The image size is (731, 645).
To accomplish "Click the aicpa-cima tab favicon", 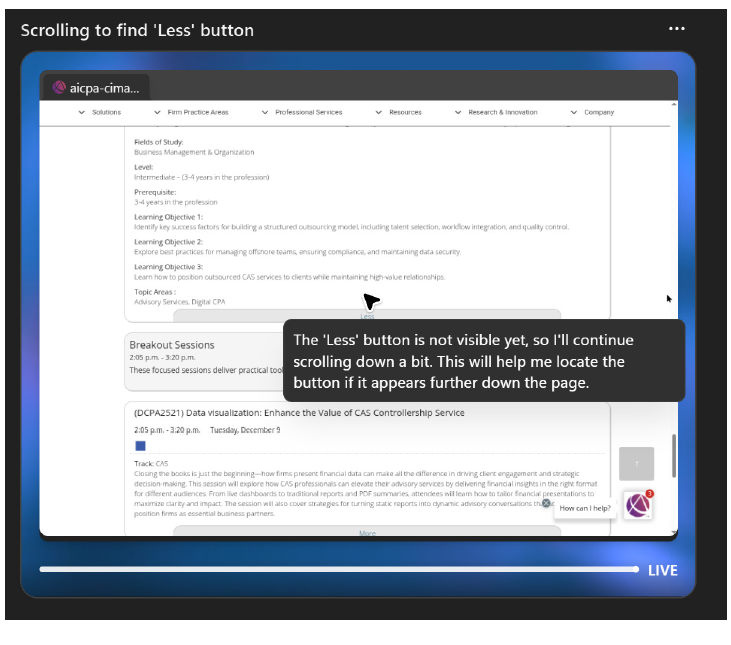I will pos(59,88).
